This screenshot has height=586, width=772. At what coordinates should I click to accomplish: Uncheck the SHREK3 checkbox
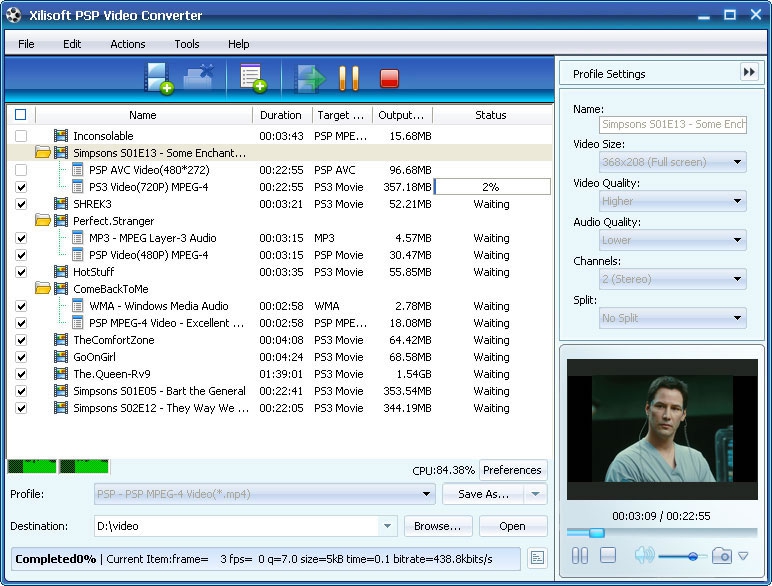click(21, 204)
